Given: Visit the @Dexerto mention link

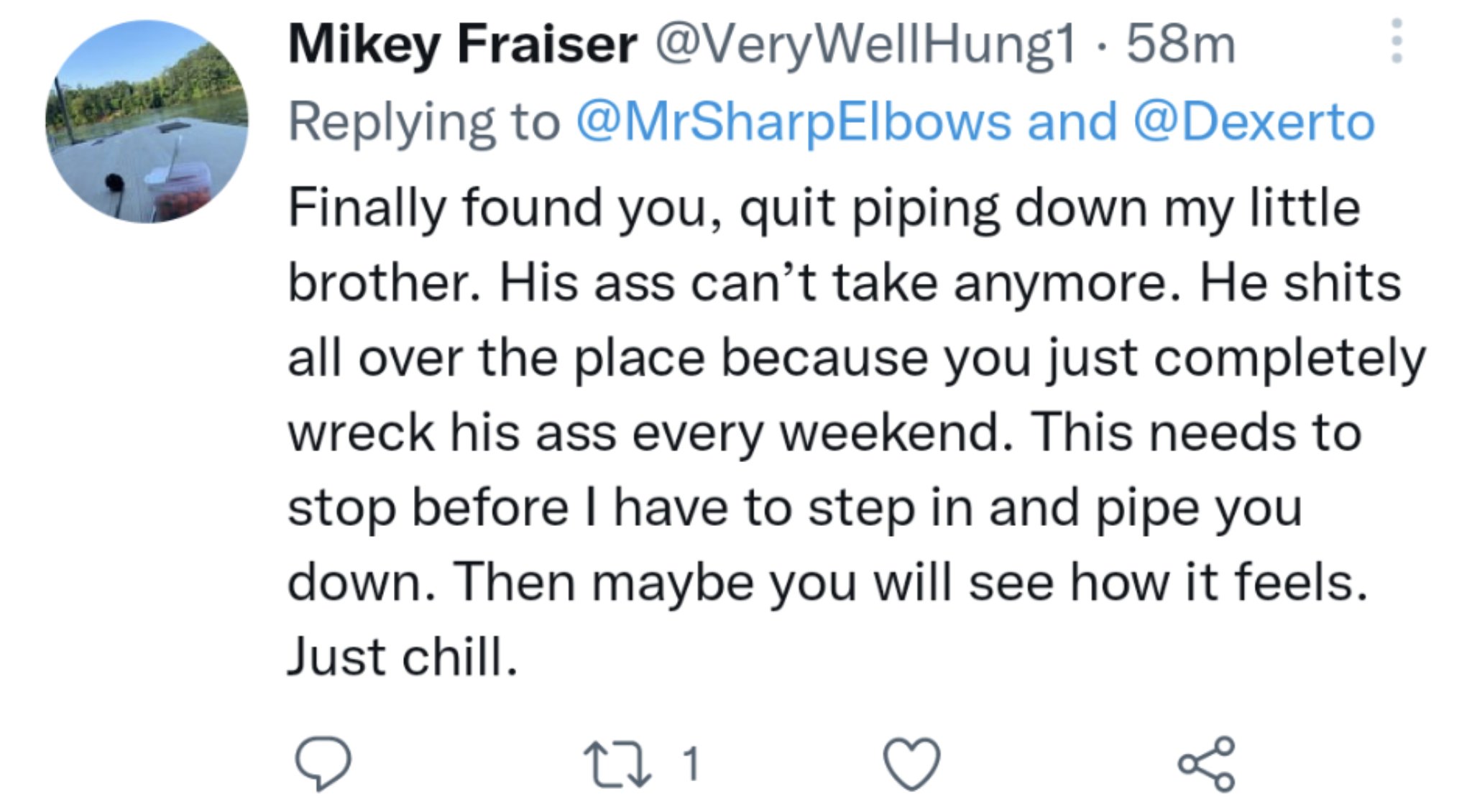Looking at the screenshot, I should (1253, 122).
